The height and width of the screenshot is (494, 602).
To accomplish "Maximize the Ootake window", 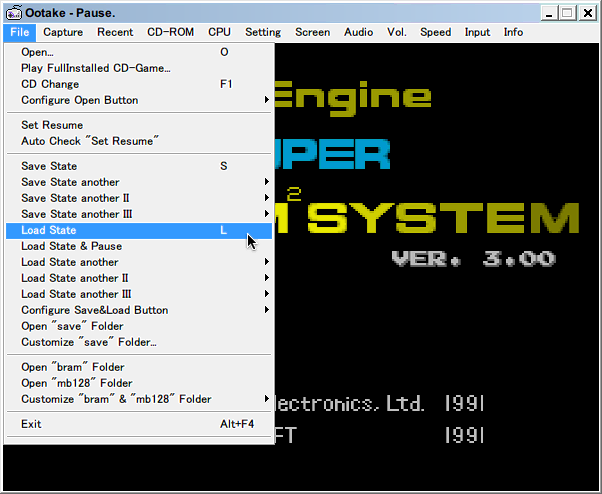I will tap(567, 13).
